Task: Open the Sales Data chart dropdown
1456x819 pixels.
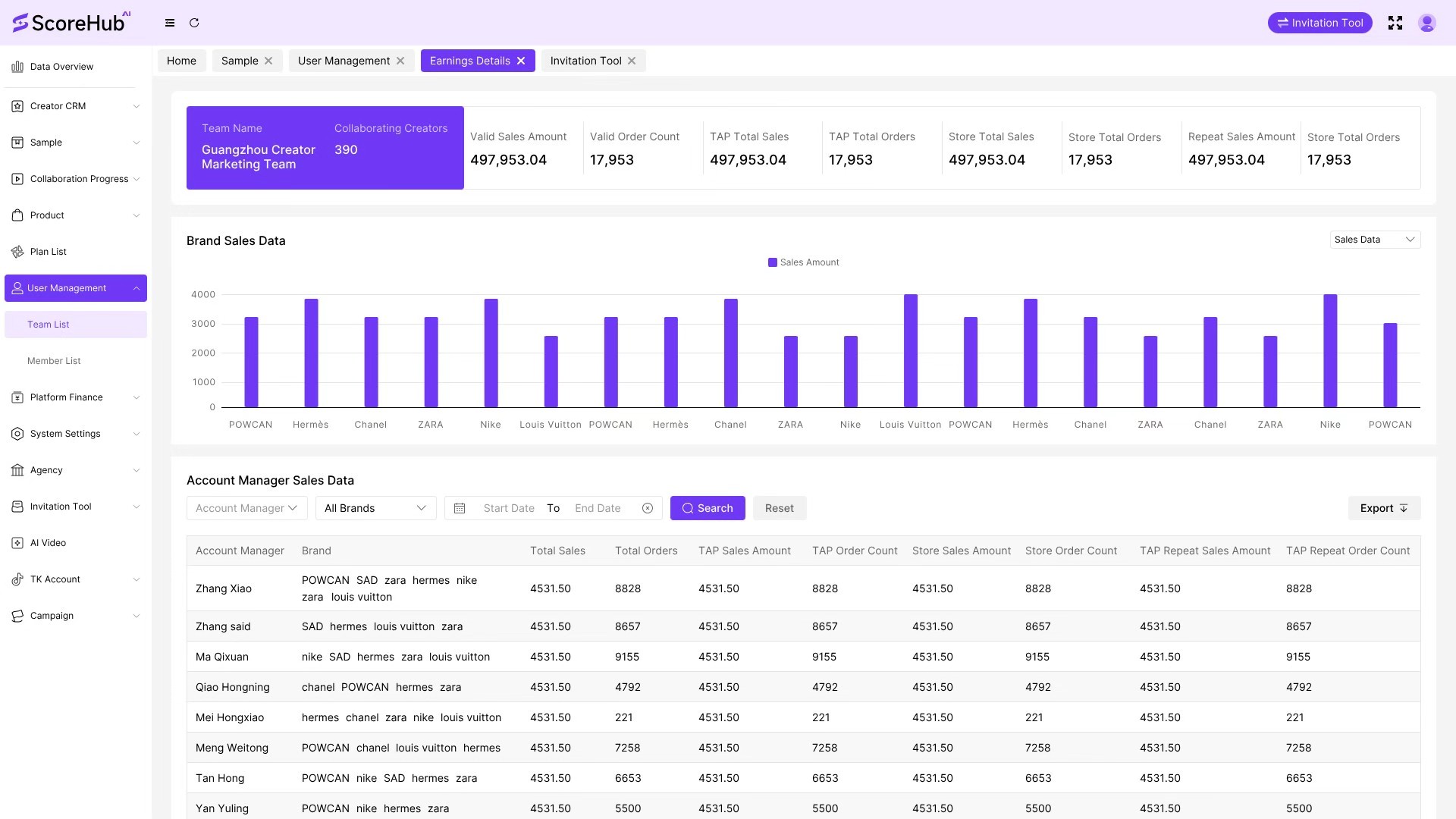Action: click(x=1375, y=240)
